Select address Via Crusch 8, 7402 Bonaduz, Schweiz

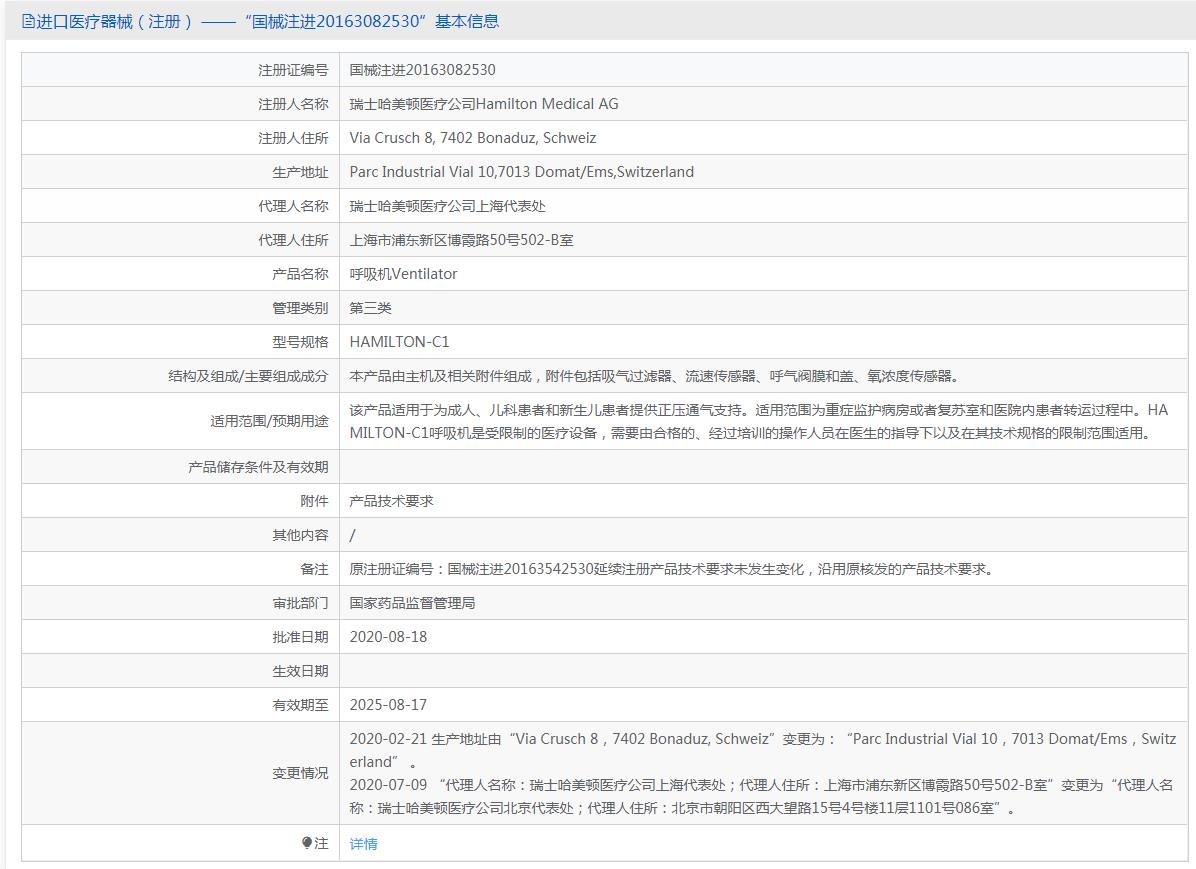click(473, 138)
